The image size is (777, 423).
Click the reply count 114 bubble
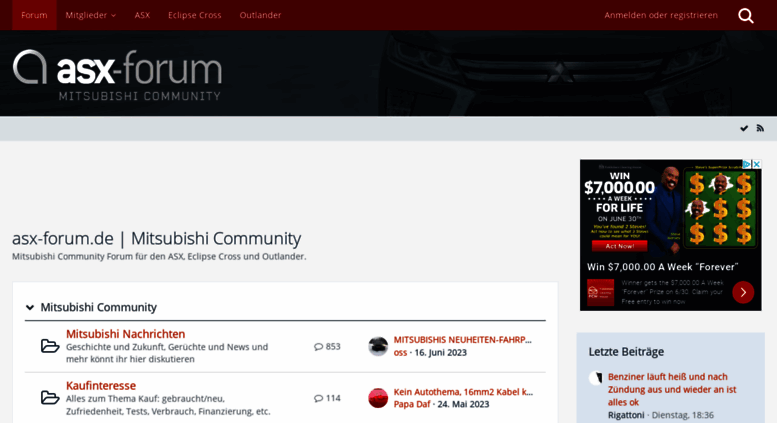tap(327, 398)
